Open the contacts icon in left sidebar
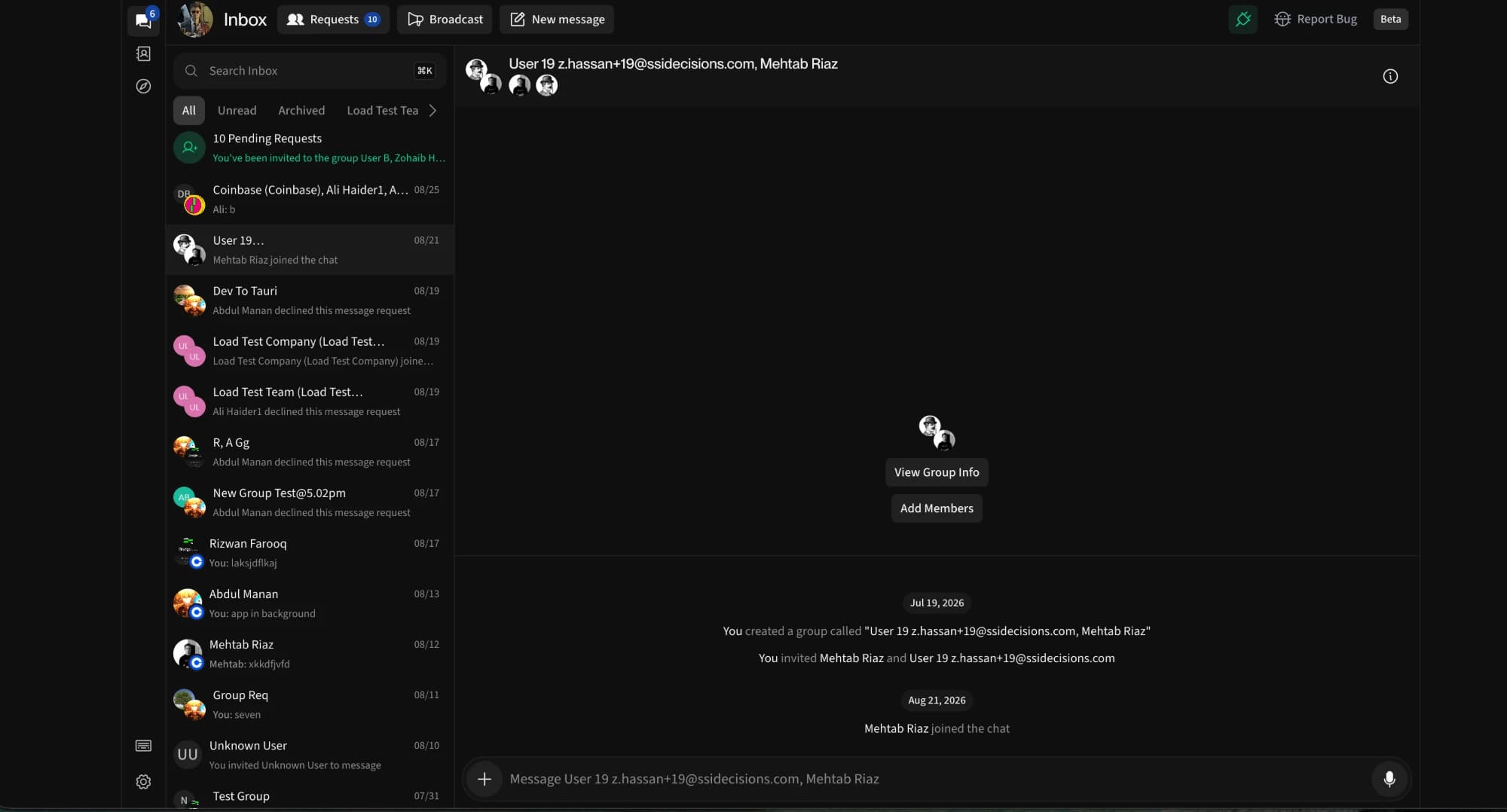This screenshot has width=1507, height=812. [x=143, y=53]
